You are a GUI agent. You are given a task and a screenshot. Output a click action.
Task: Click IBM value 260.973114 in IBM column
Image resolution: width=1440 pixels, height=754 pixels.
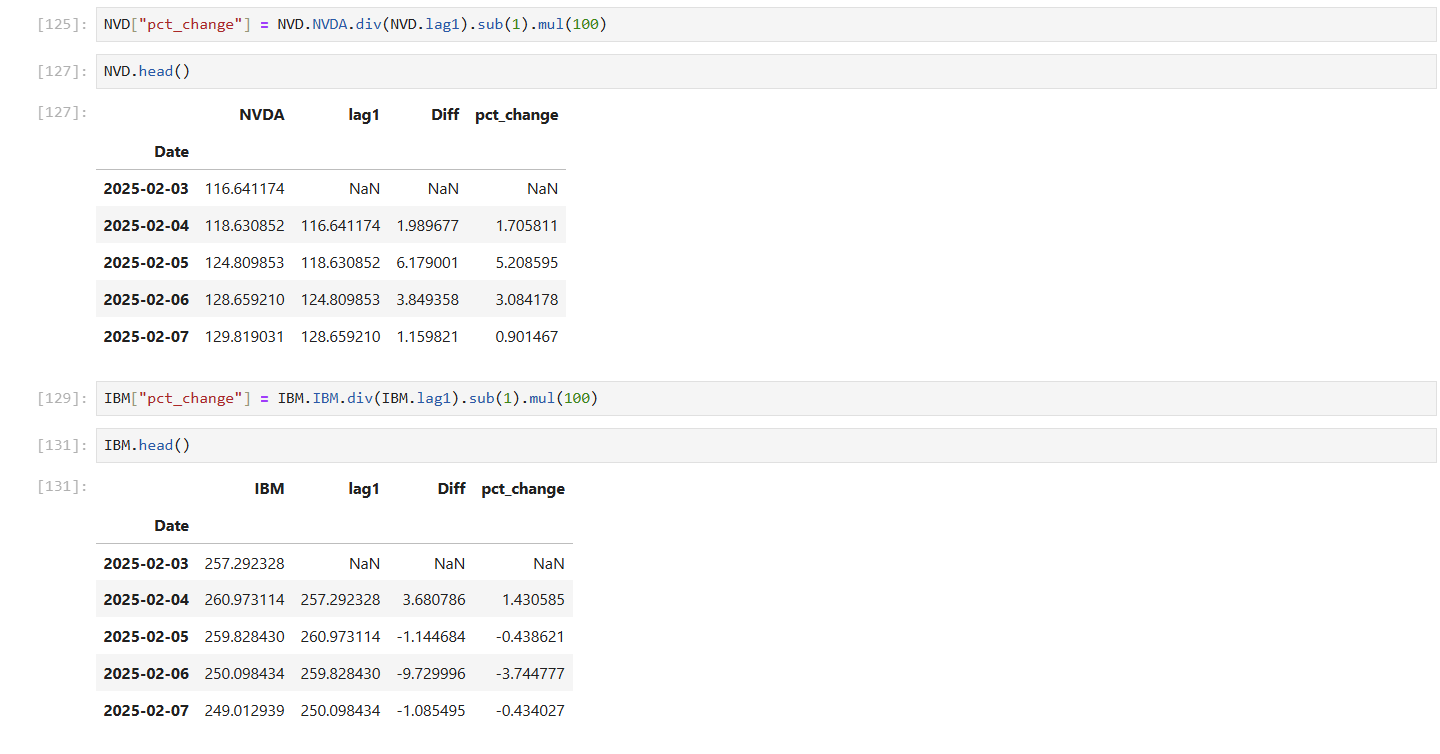click(244, 600)
